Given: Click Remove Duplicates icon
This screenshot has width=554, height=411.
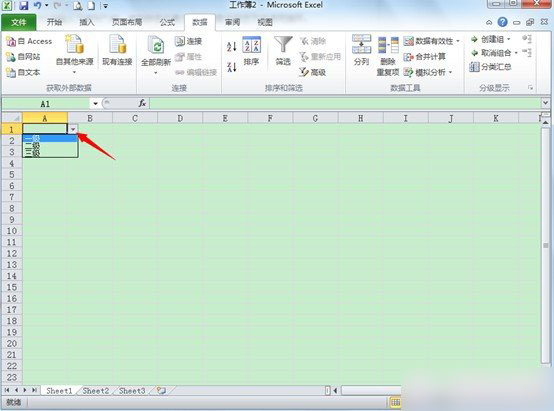Looking at the screenshot, I should point(388,46).
